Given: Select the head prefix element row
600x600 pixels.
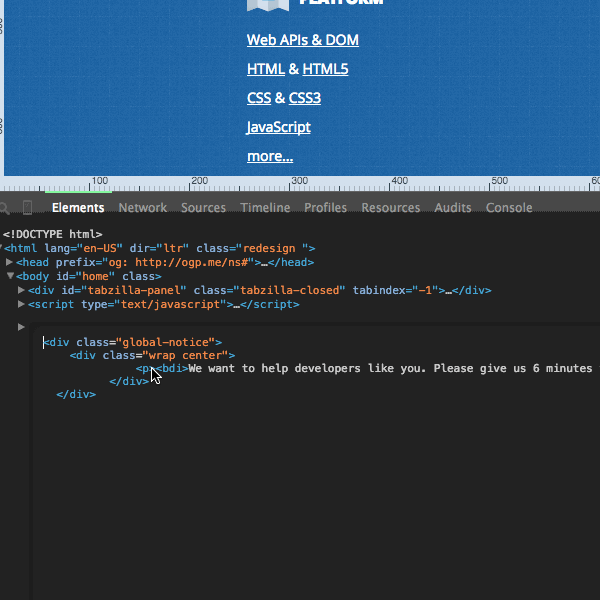Looking at the screenshot, I should [165, 262].
